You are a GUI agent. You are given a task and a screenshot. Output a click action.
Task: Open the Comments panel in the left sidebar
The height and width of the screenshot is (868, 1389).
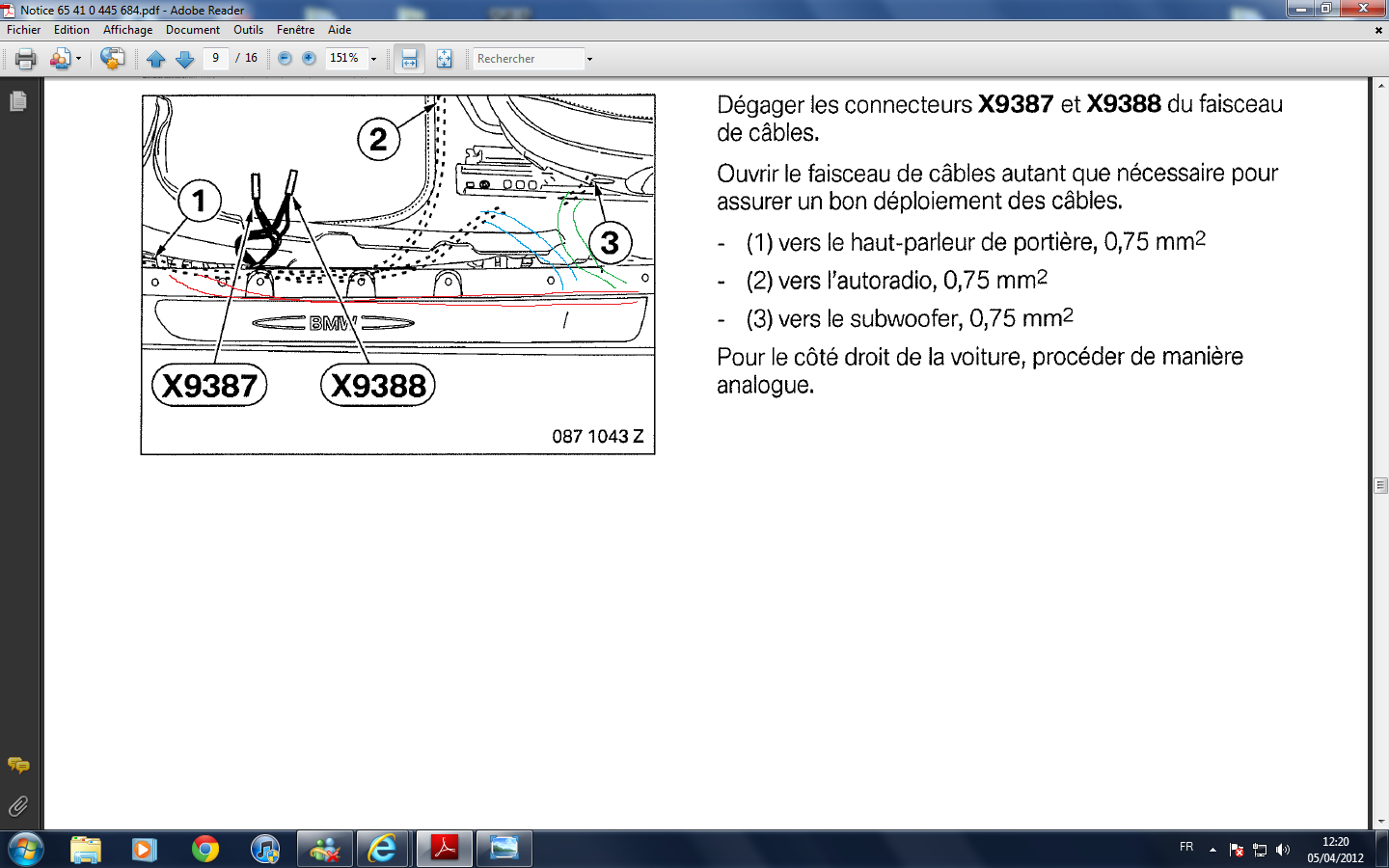[18, 766]
